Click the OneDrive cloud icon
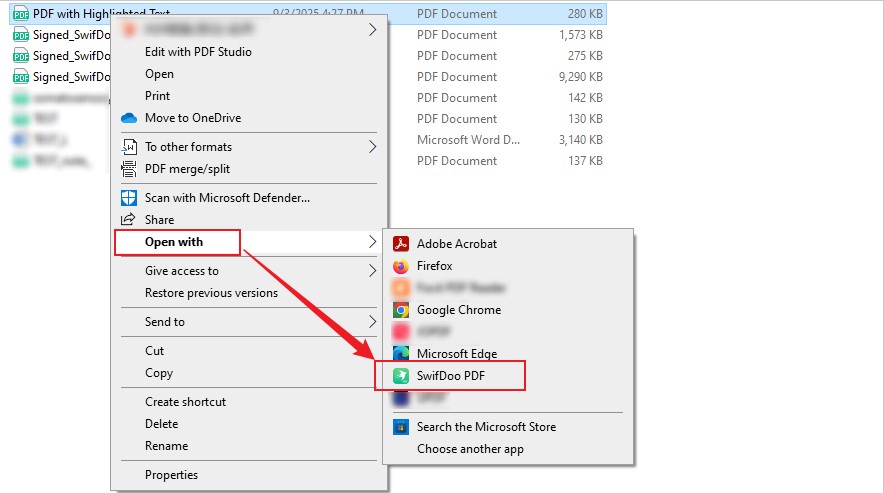This screenshot has width=884, height=493. point(128,118)
